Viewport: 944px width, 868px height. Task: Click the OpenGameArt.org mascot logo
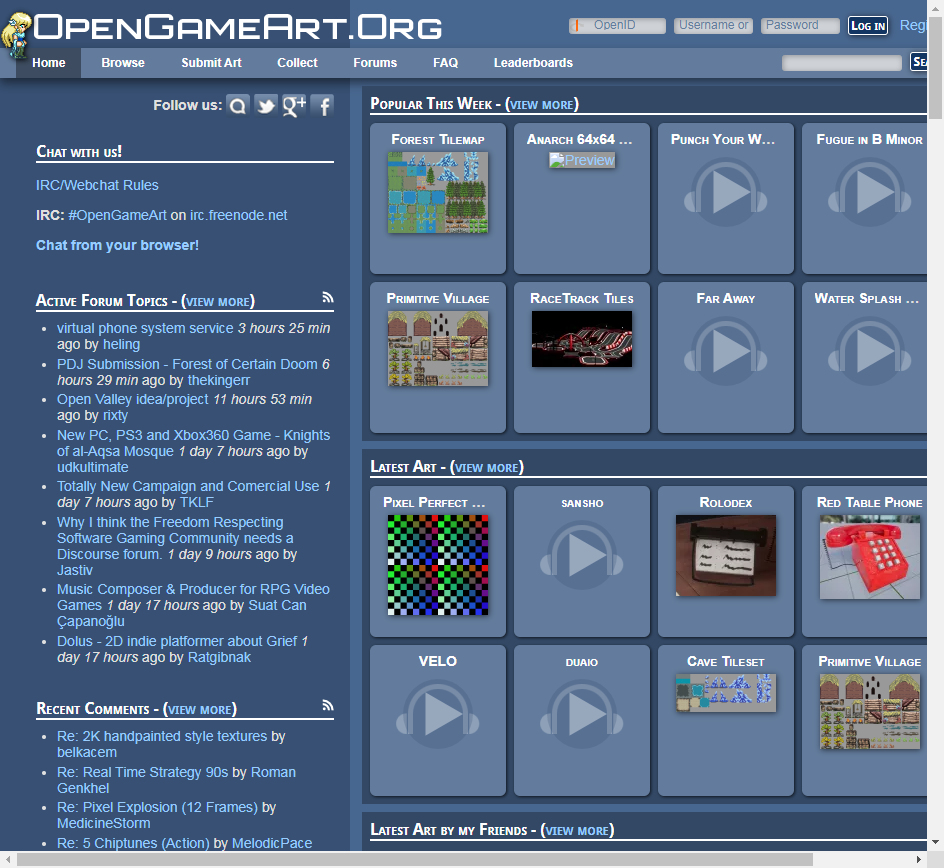16,35
